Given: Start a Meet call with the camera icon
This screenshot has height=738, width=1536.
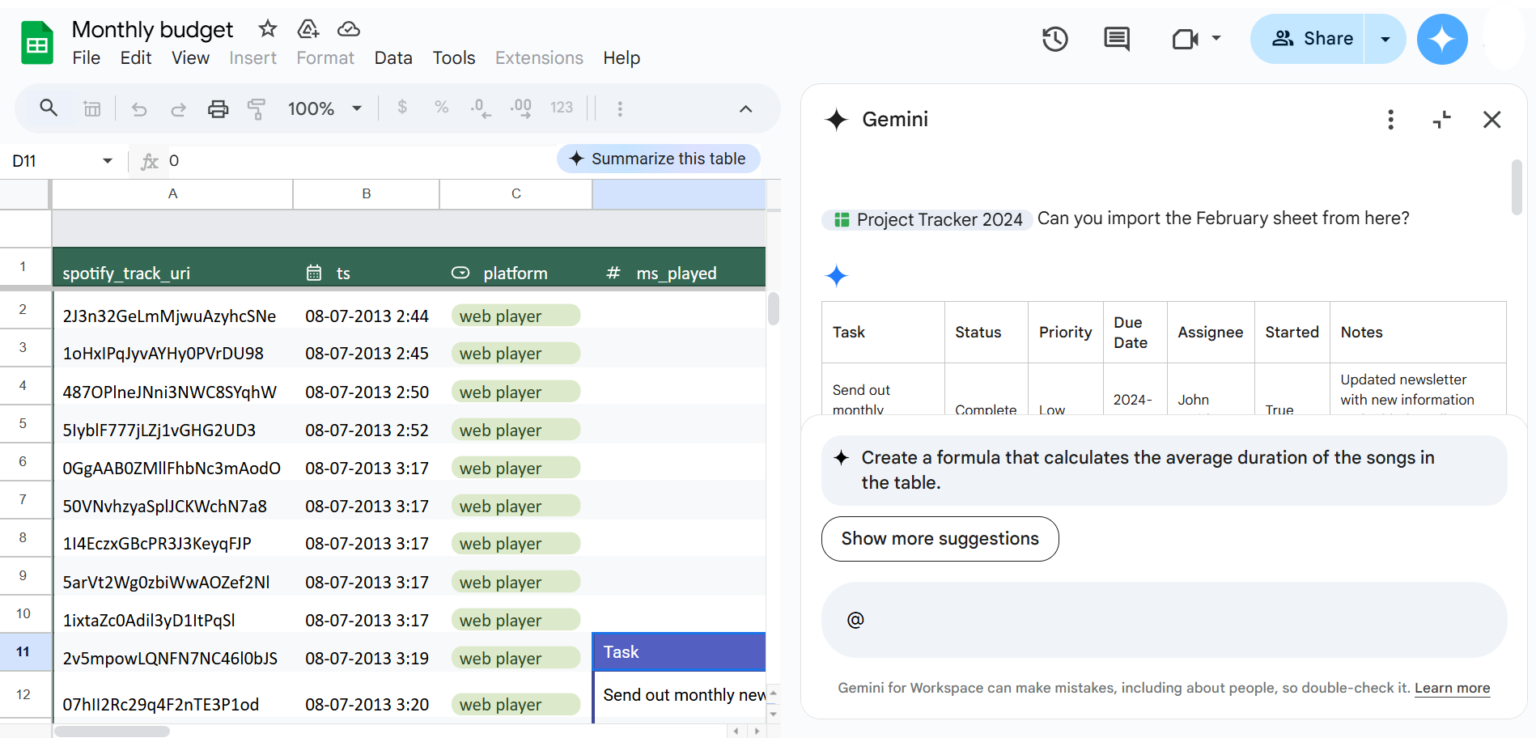Looking at the screenshot, I should click(x=1184, y=38).
